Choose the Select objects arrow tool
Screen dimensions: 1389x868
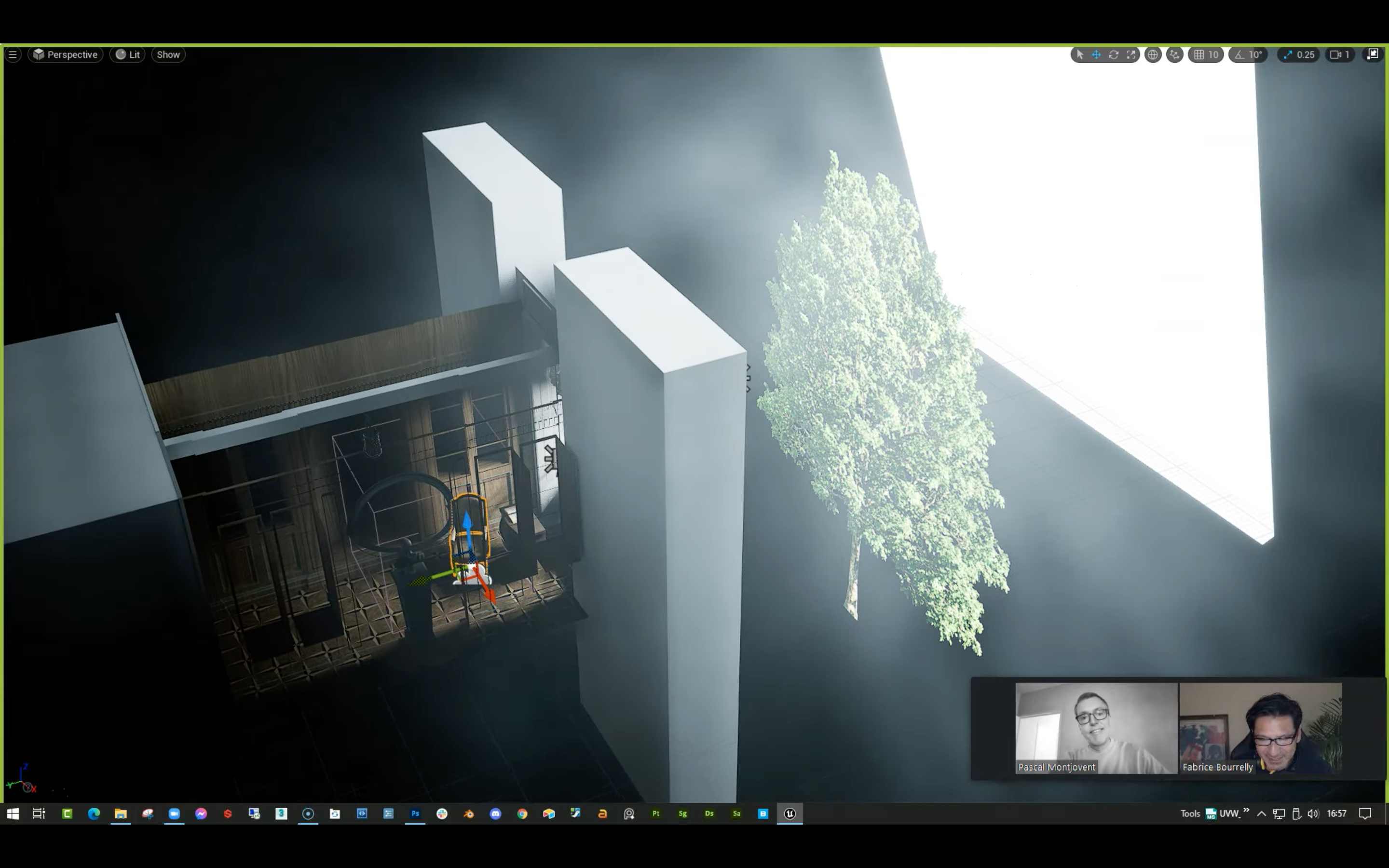[x=1080, y=54]
